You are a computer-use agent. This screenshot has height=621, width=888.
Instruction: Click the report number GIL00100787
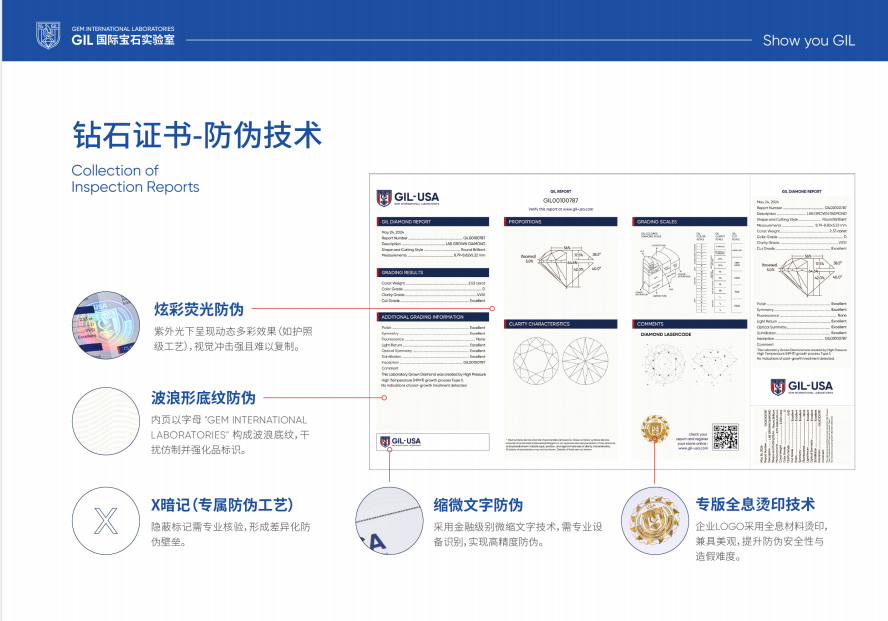[x=561, y=200]
